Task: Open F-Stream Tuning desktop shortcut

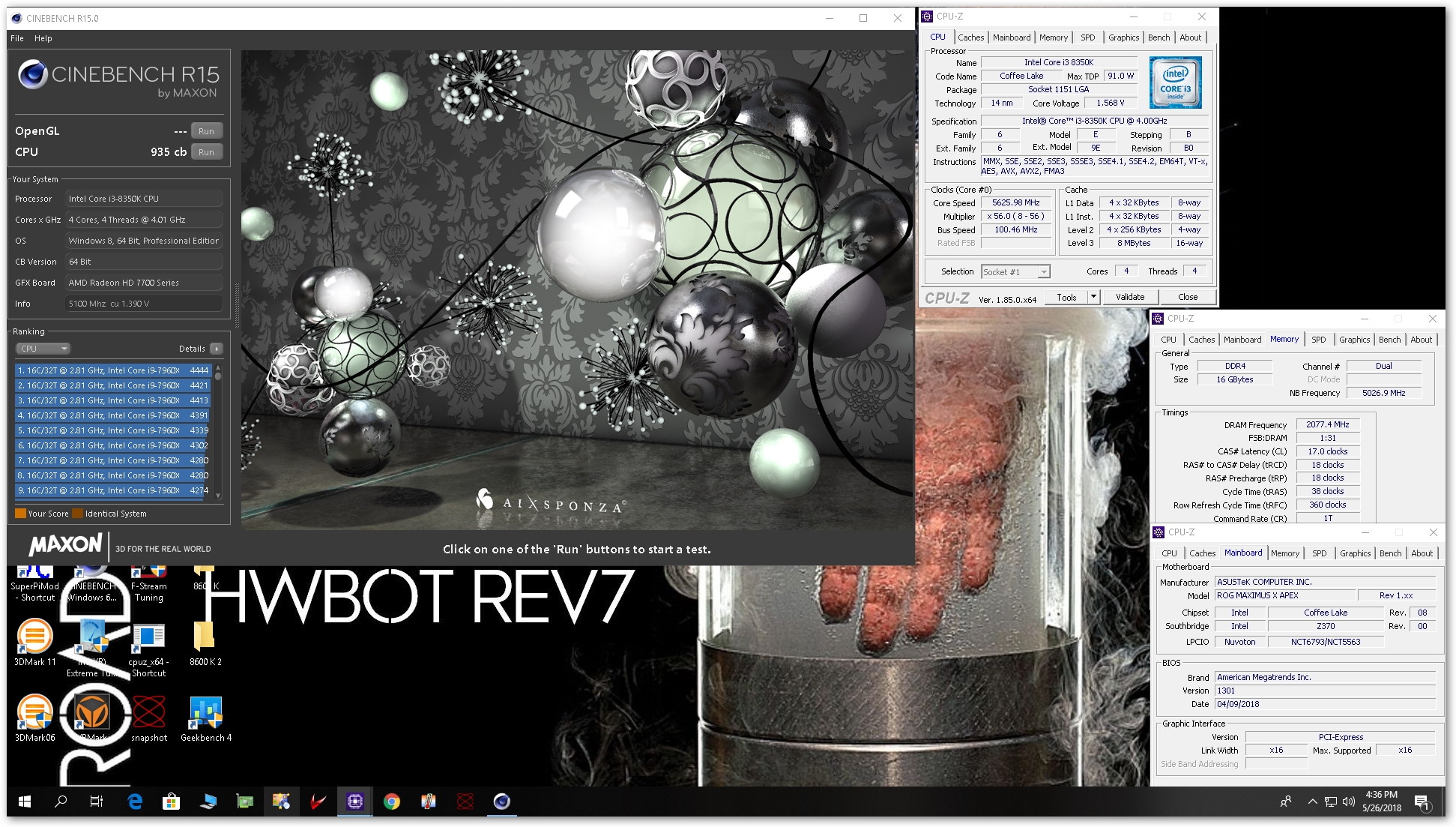Action: 148,584
